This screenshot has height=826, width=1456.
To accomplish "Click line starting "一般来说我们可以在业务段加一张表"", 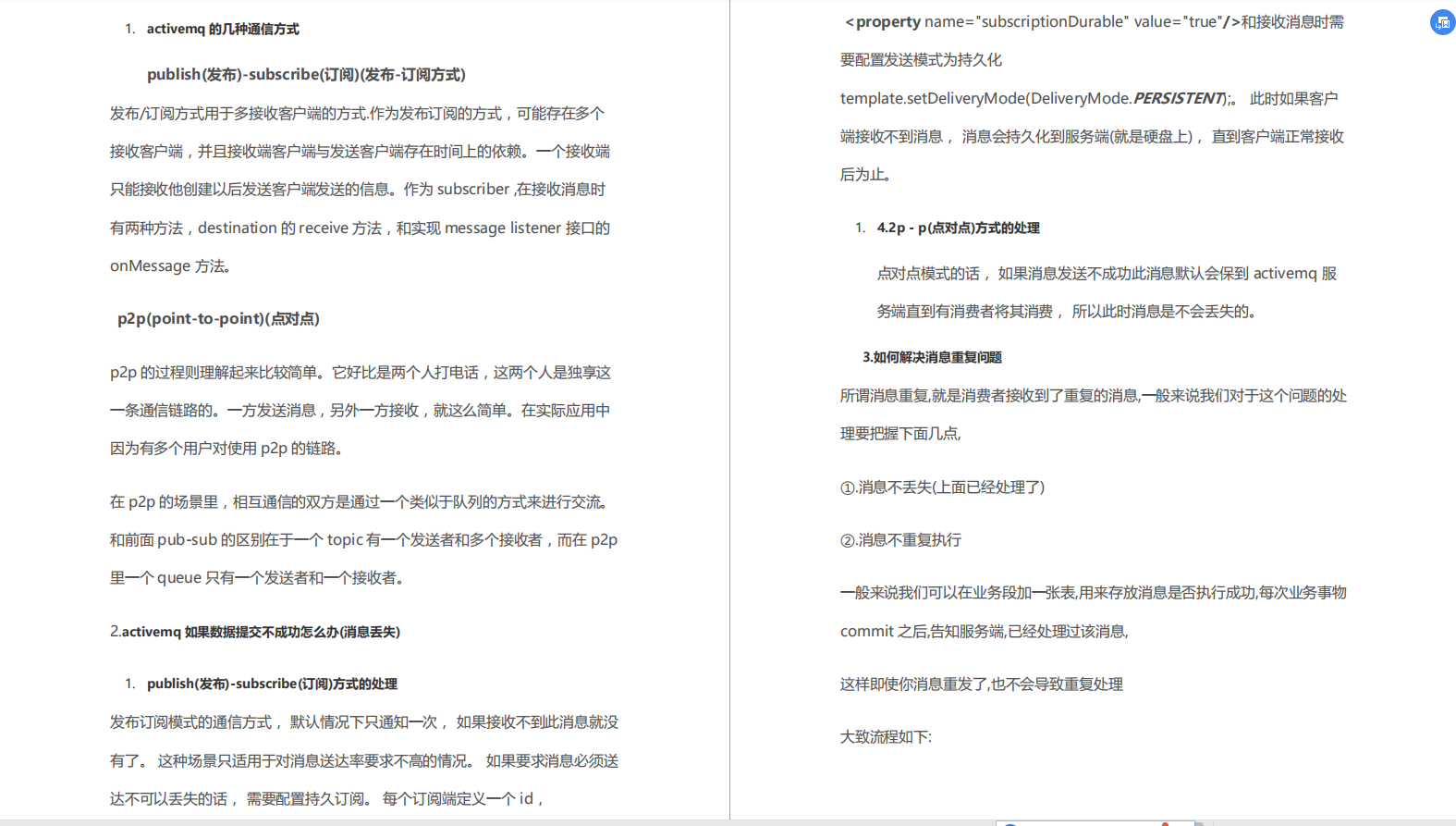I will coord(1094,592).
